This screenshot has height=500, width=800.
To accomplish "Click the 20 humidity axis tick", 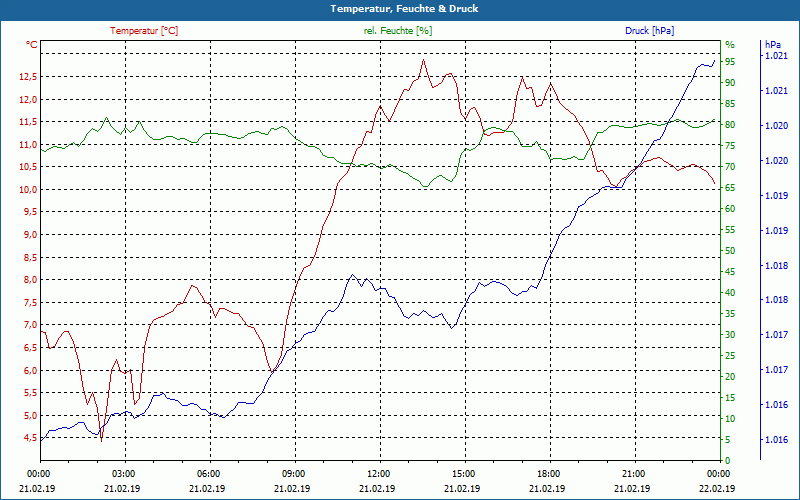I will 730,377.
